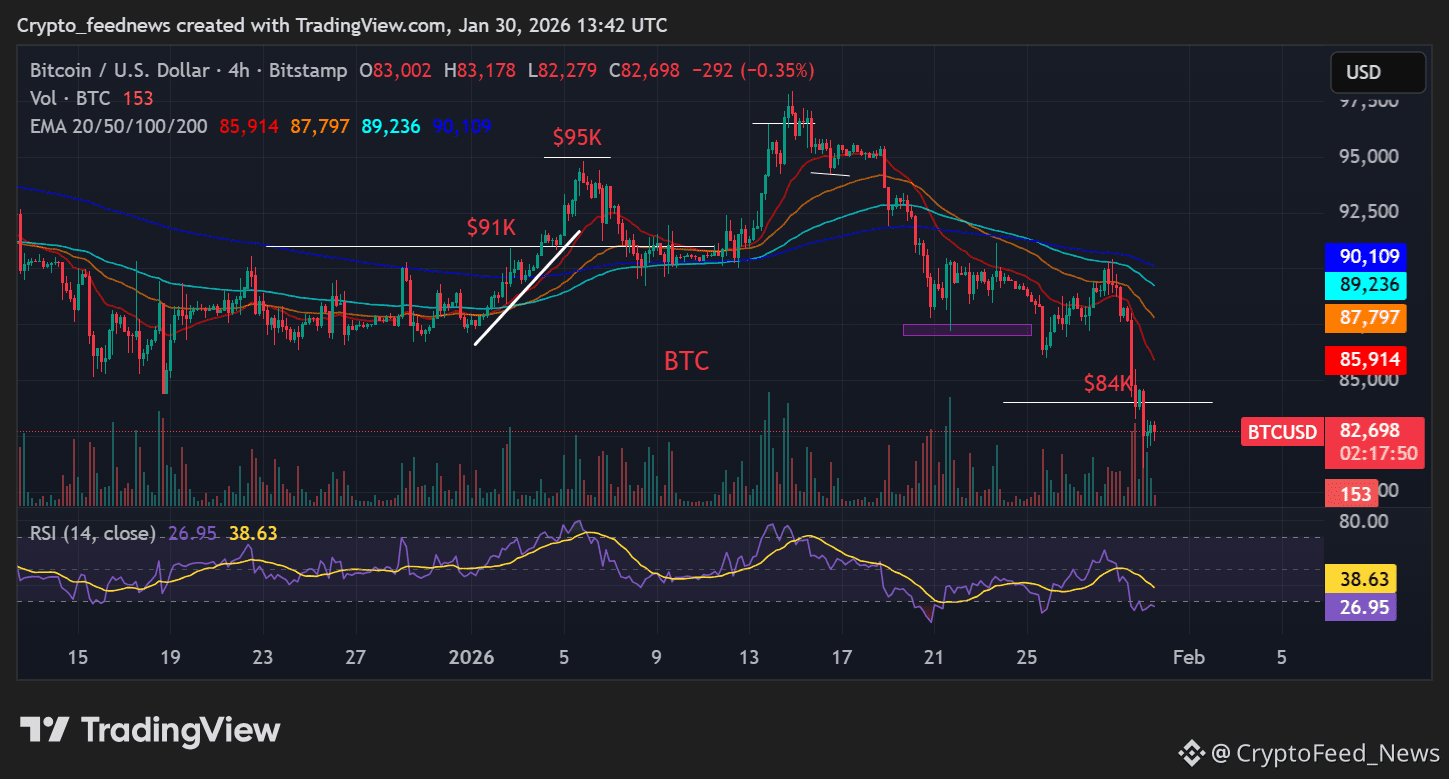Image resolution: width=1449 pixels, height=779 pixels.
Task: Click date 19 on the time axis
Action: (170, 657)
